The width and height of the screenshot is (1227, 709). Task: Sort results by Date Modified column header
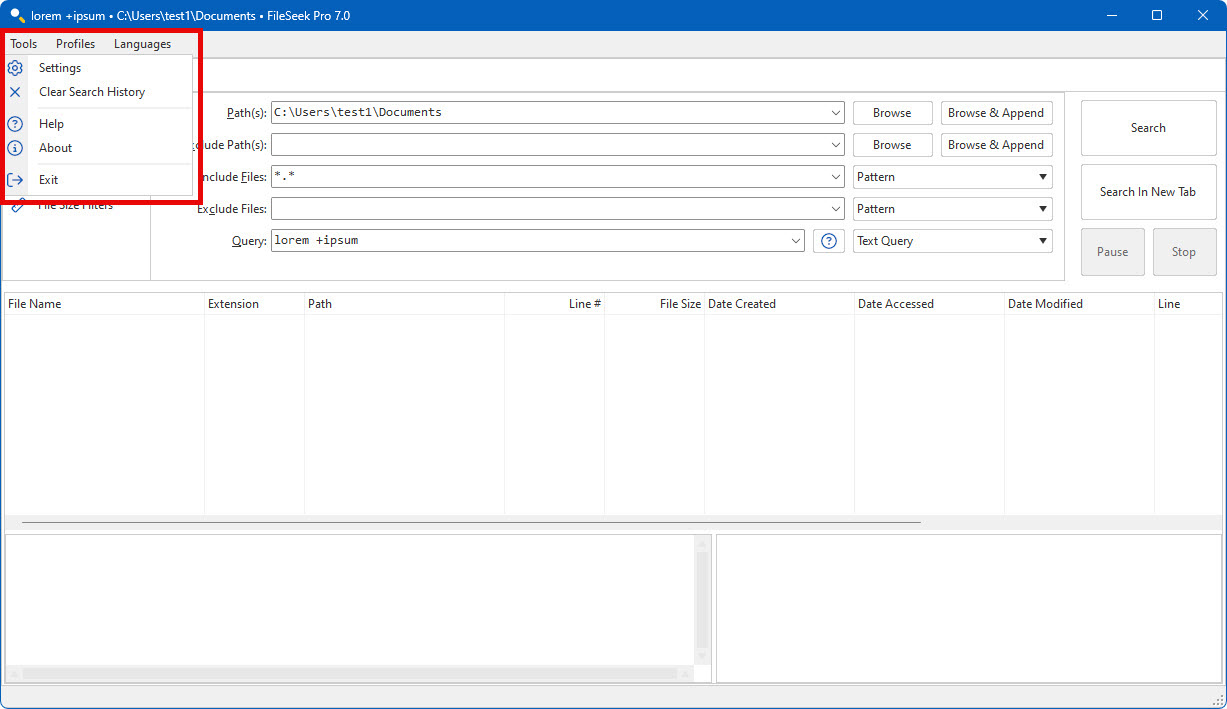click(1079, 304)
